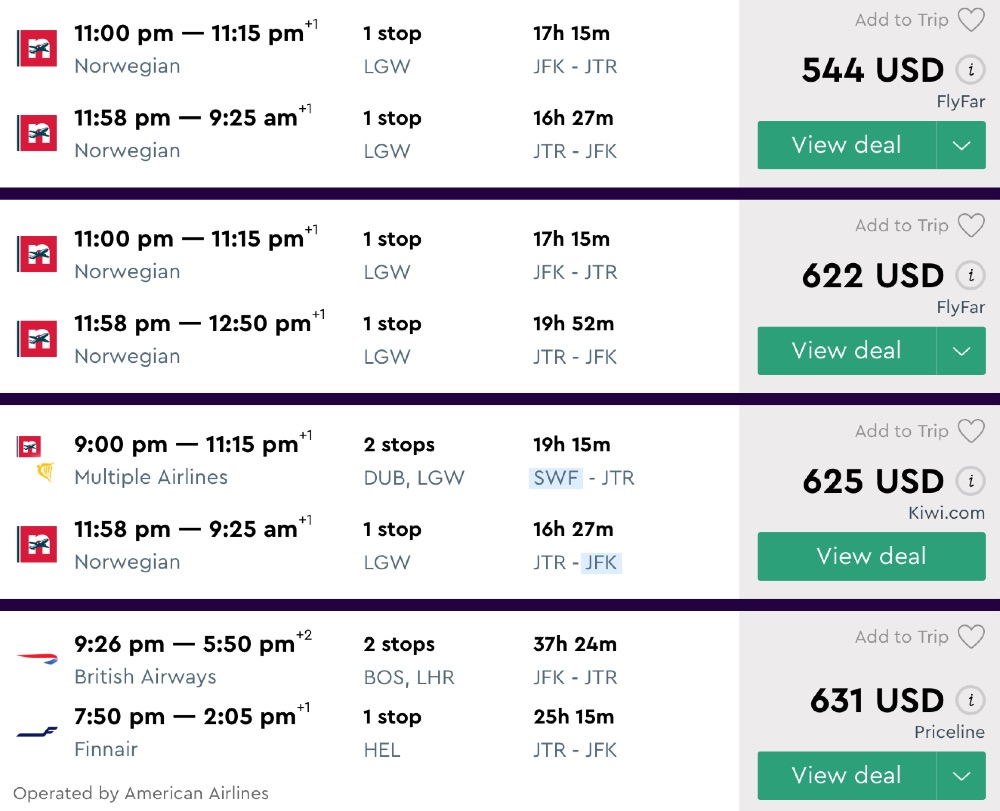The image size is (1000, 811).
Task: View deal for the 631 USD Priceline fare
Action: pyautogui.click(x=846, y=776)
